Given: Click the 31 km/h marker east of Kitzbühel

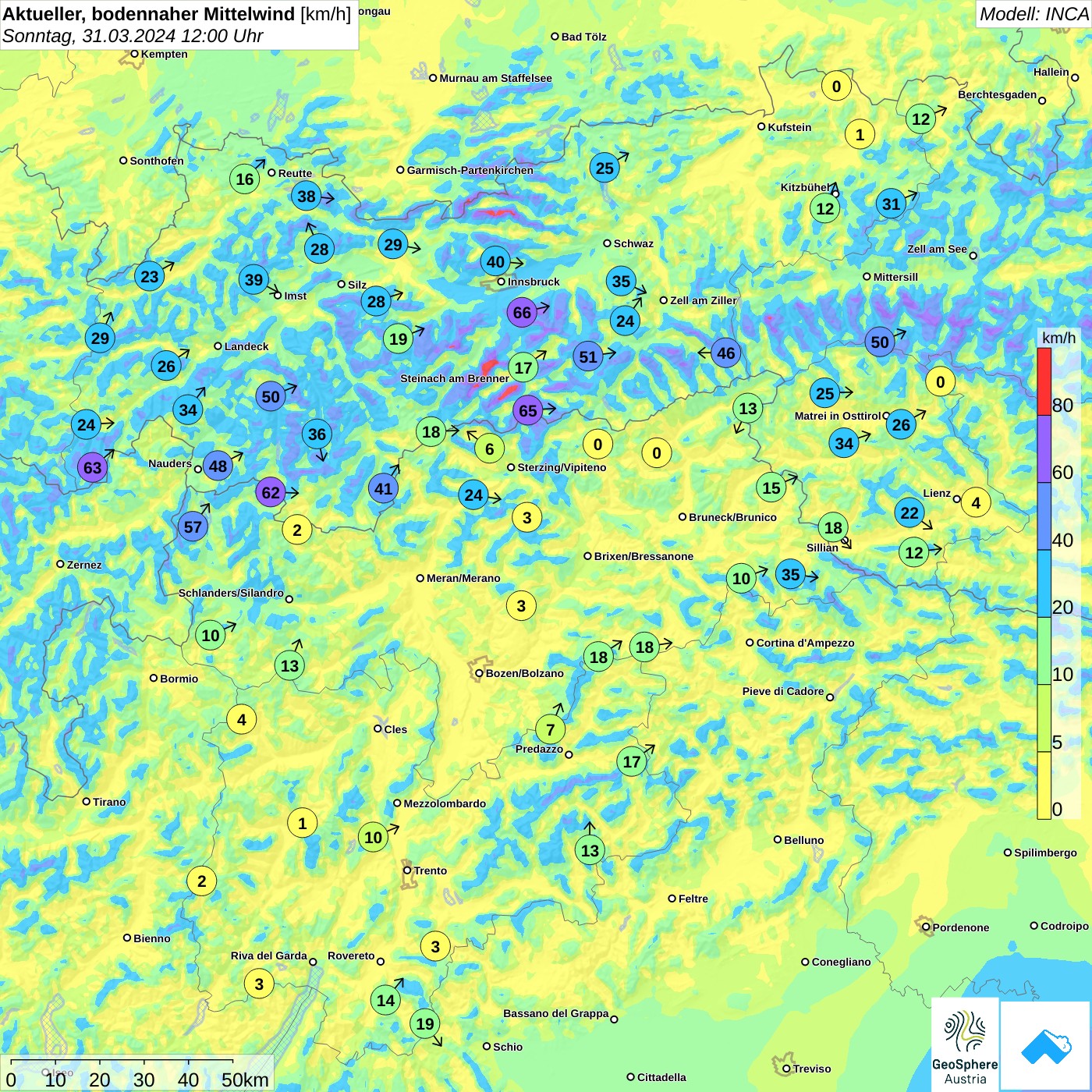Looking at the screenshot, I should 891,204.
